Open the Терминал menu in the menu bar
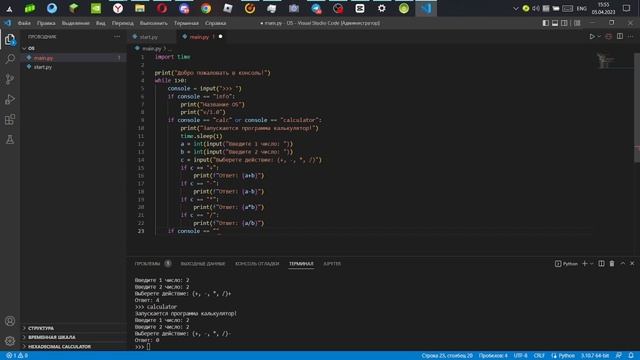The width and height of the screenshot is (640, 360). tap(186, 23)
